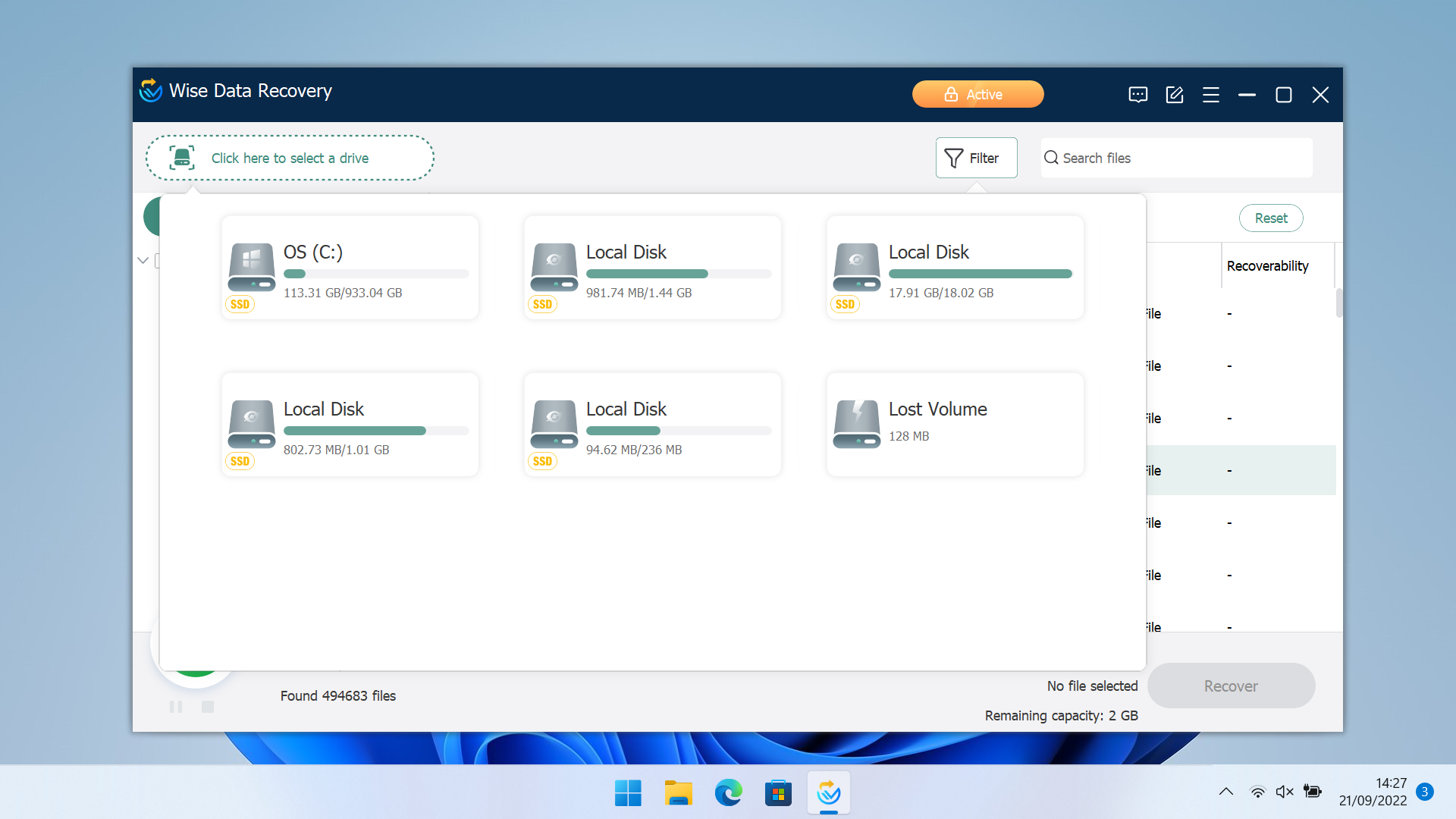
Task: Click the feedback/message bubble icon
Action: pos(1138,94)
